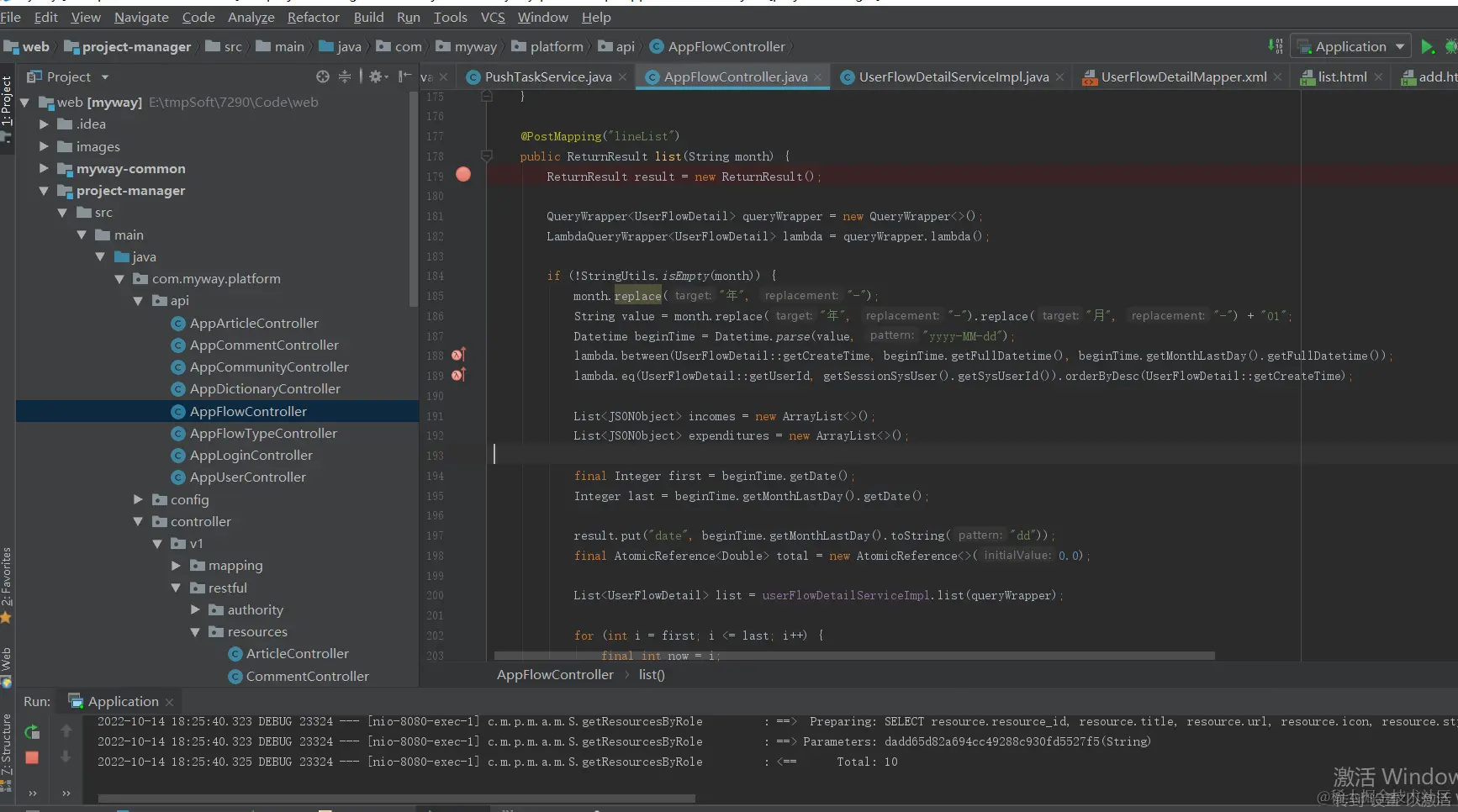Close the list.html editor tab
The image size is (1458, 812).
[1378, 77]
